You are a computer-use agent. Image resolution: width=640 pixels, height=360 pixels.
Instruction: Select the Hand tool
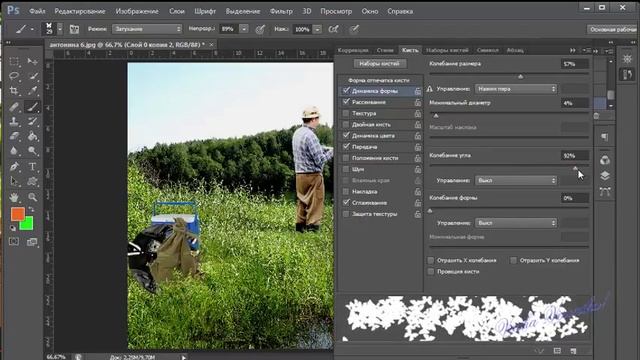click(14, 198)
